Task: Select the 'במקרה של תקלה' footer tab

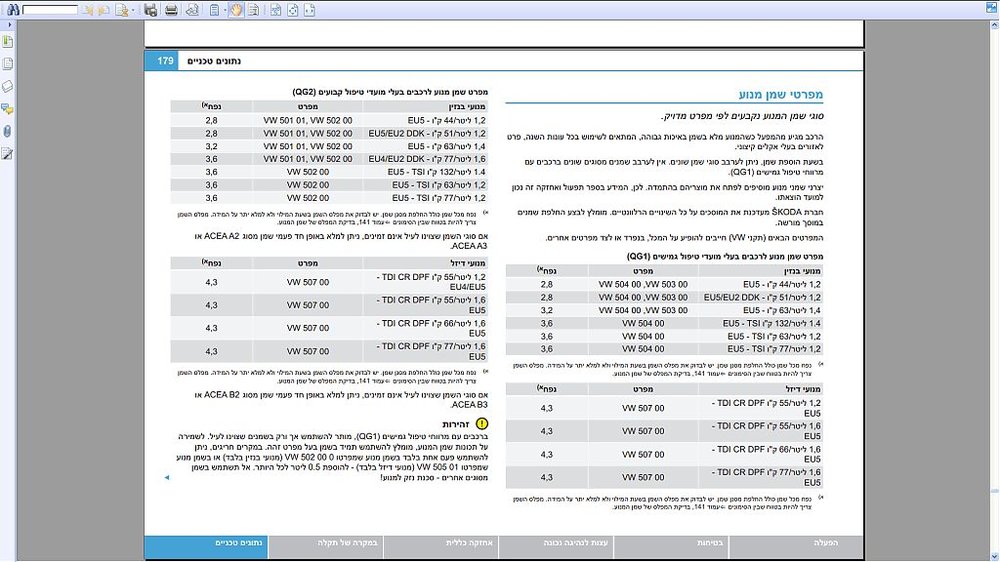Action: [325, 547]
